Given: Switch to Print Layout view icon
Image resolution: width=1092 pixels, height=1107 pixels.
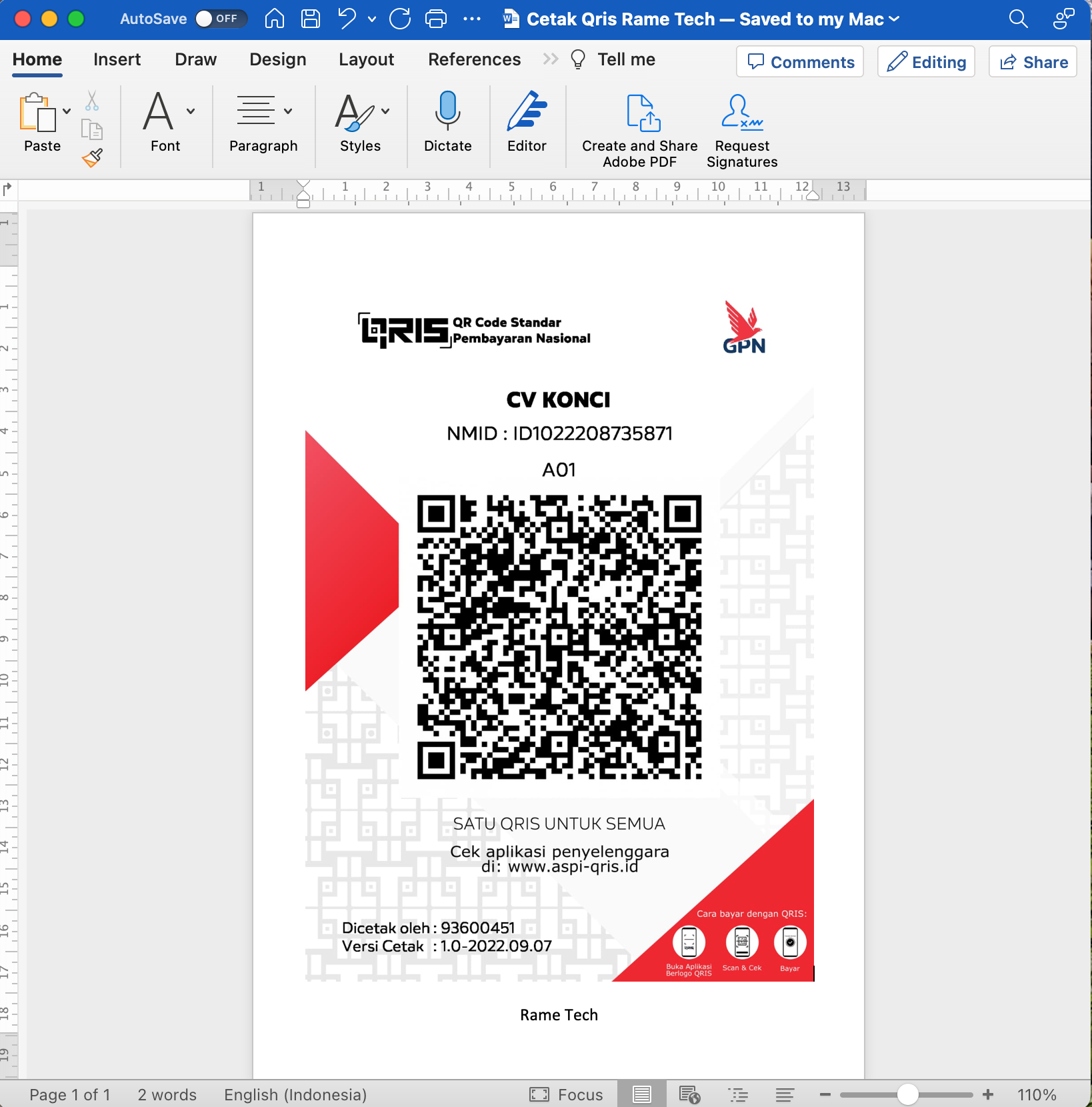Looking at the screenshot, I should pos(641,1094).
